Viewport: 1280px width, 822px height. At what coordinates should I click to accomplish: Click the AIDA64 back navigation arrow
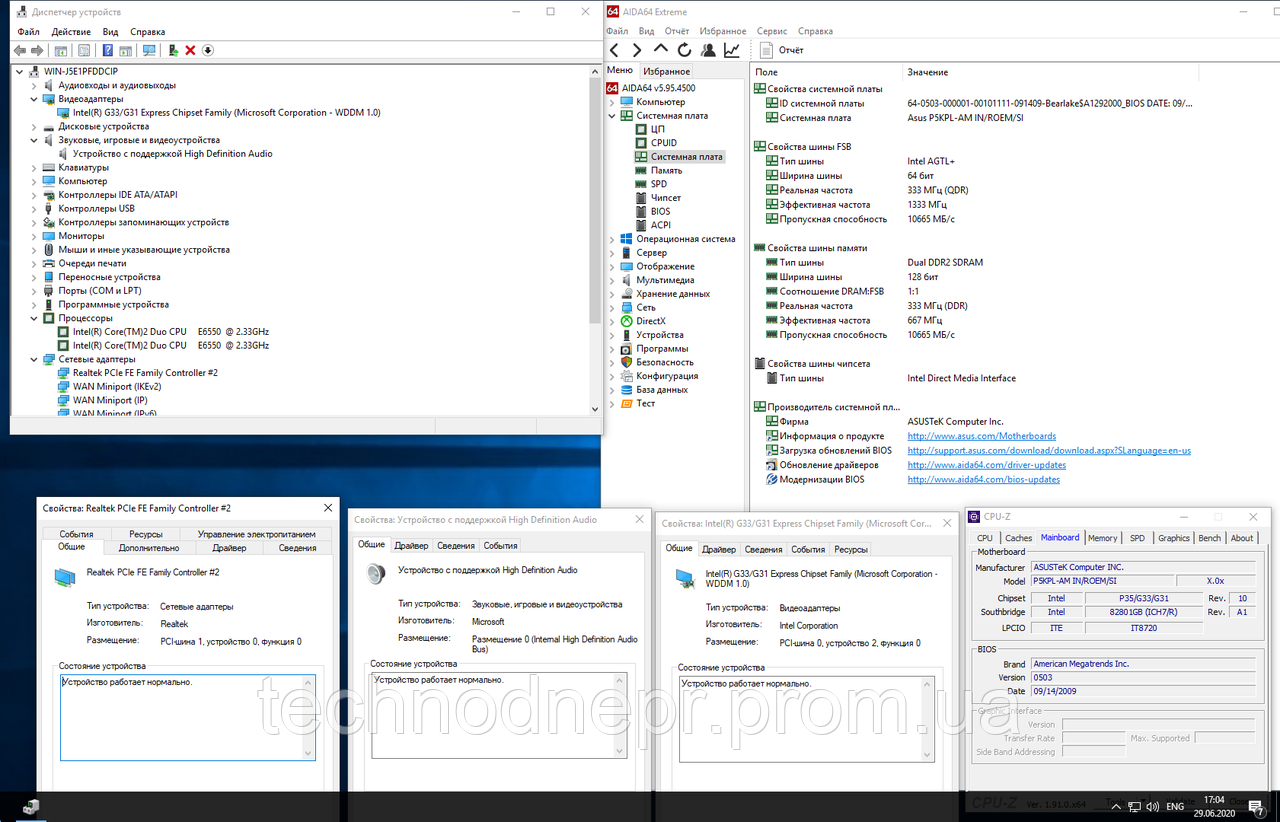click(x=614, y=50)
